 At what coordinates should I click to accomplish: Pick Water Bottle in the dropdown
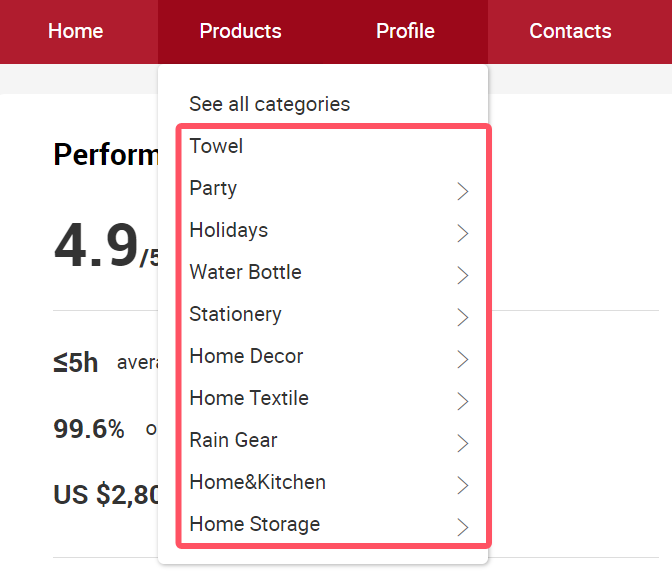coord(245,272)
